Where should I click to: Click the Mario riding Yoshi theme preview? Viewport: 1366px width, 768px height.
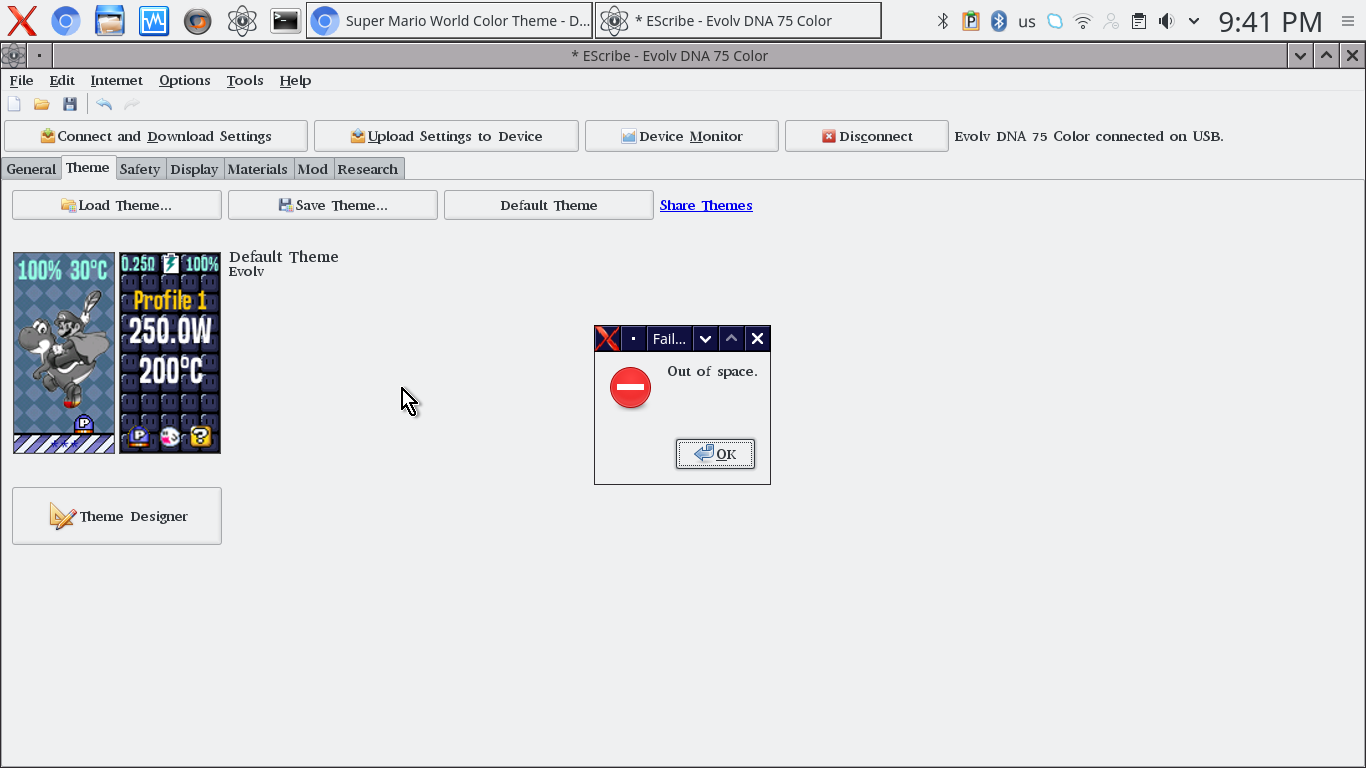64,352
